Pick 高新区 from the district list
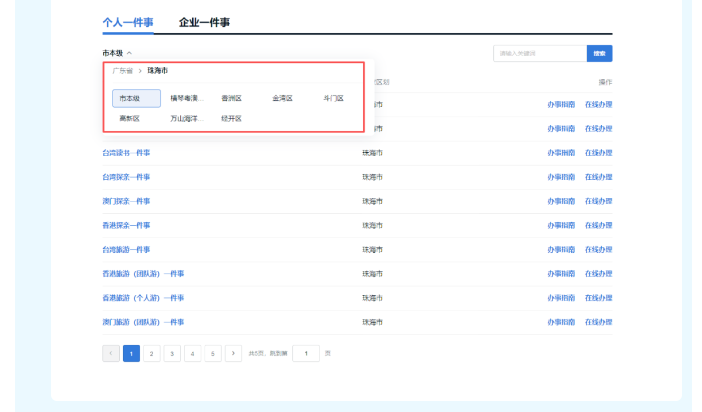 pyautogui.click(x=129, y=118)
